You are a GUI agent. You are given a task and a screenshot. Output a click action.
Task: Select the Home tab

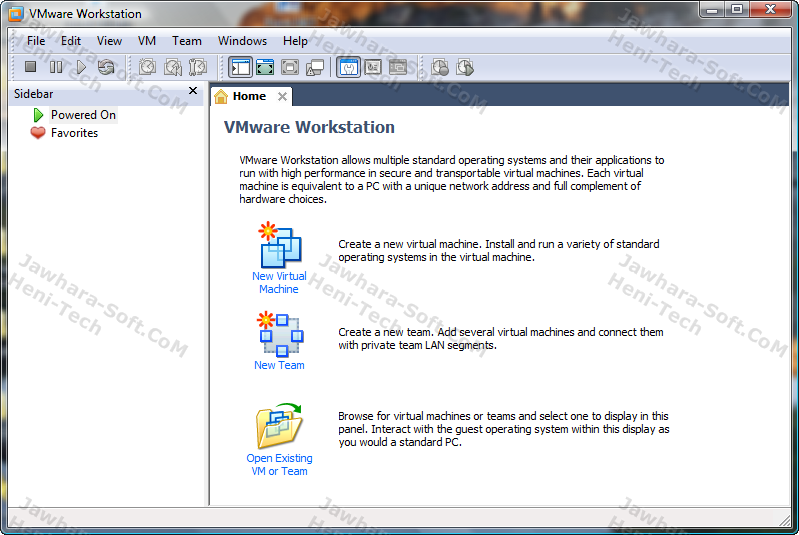pos(249,96)
